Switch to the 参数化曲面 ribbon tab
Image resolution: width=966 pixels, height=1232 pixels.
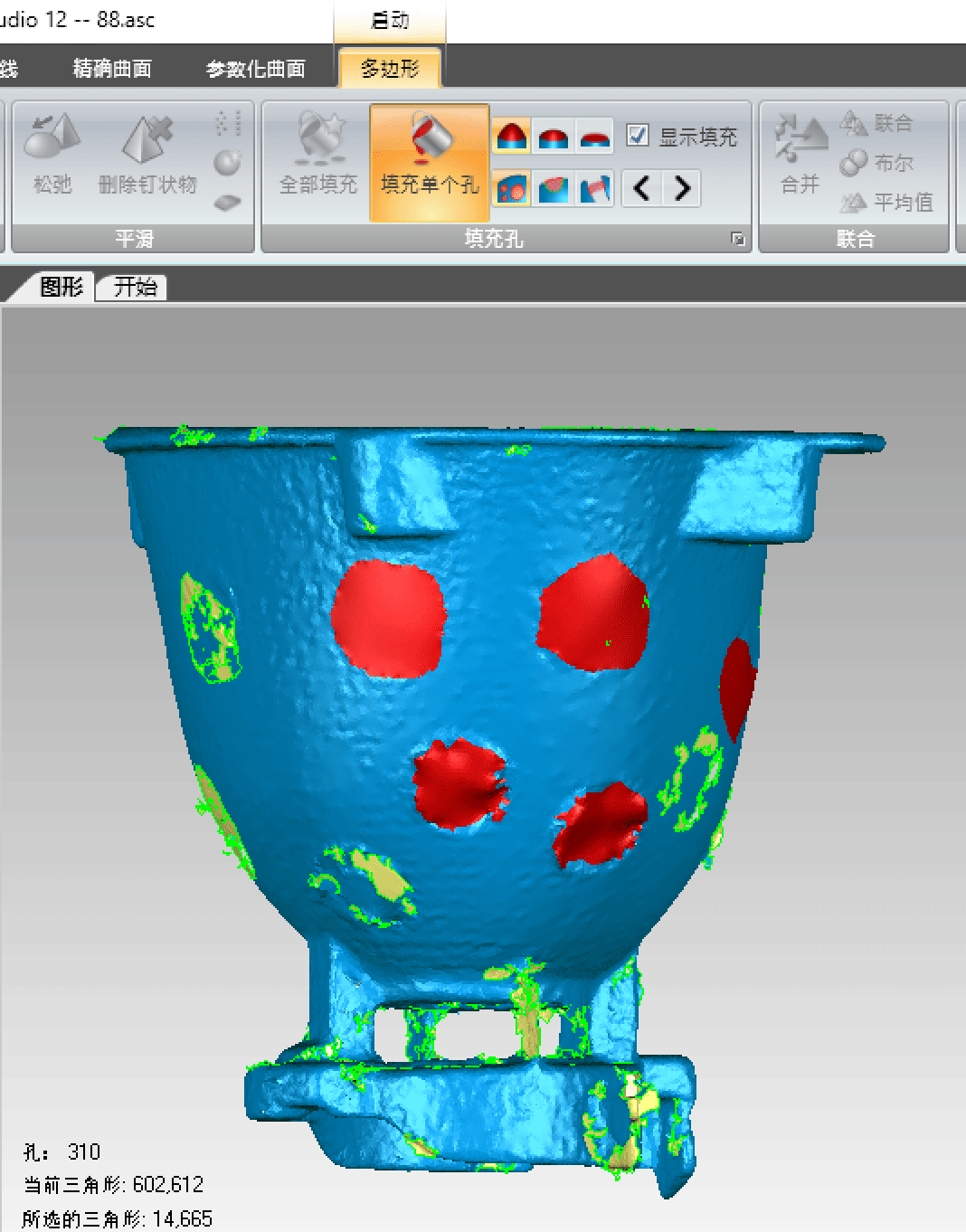pos(256,69)
